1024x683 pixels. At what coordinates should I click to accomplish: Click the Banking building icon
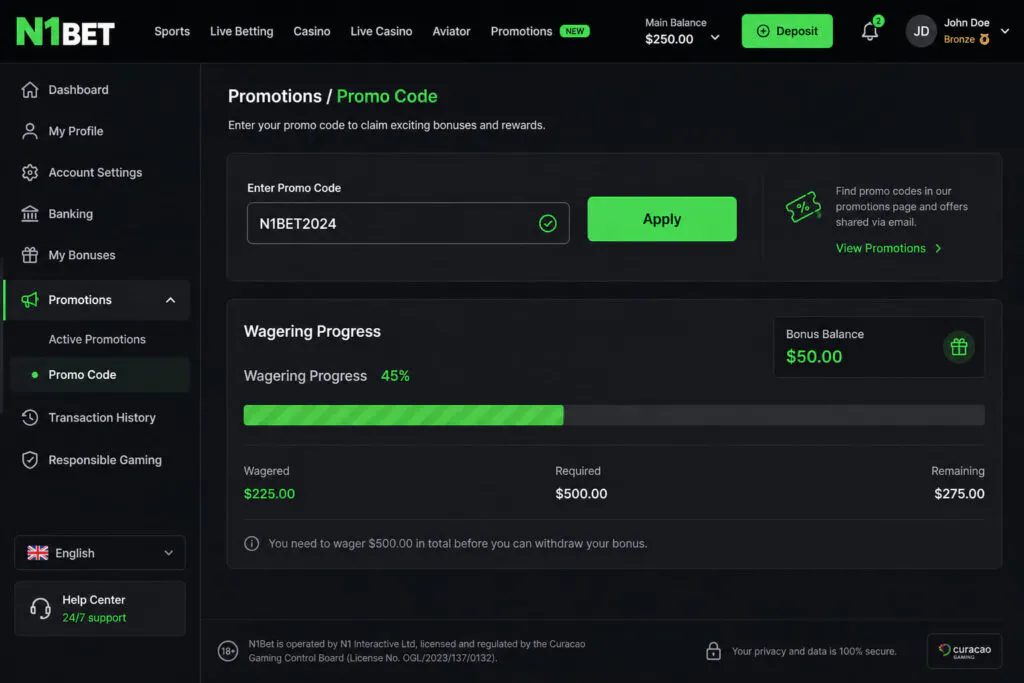click(x=30, y=214)
